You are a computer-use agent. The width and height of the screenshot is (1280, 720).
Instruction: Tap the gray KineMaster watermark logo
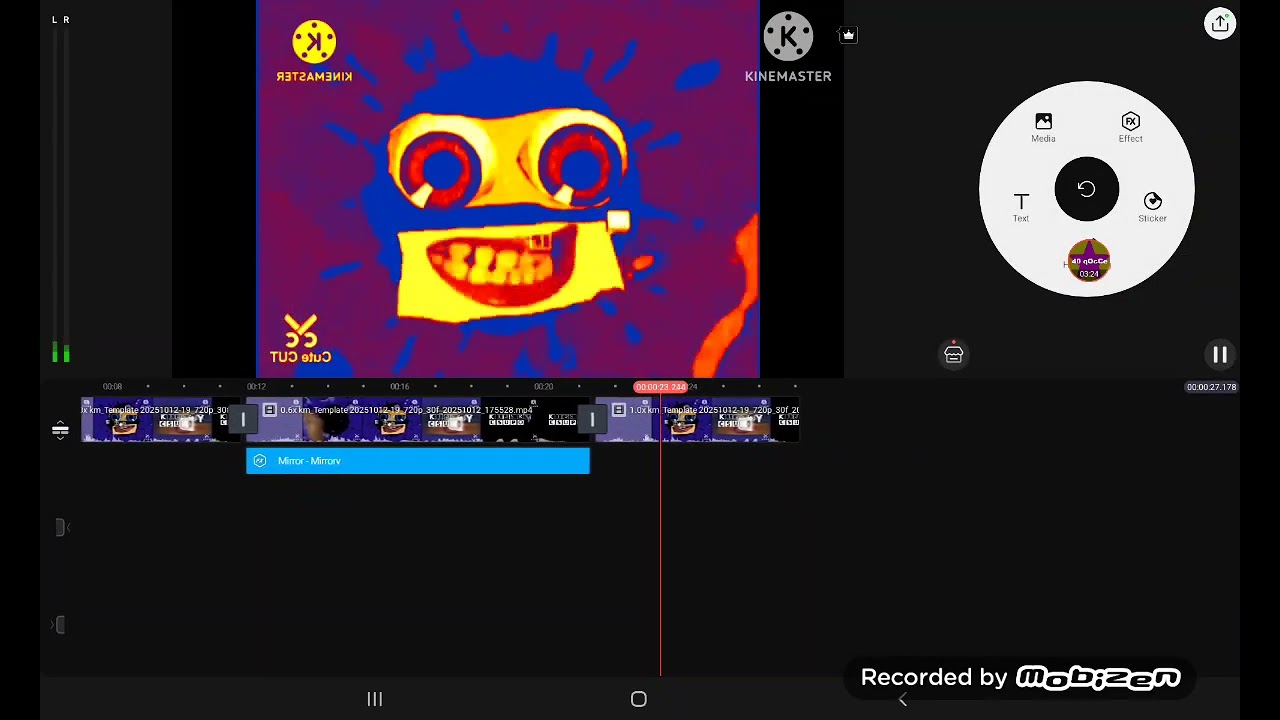pos(788,48)
